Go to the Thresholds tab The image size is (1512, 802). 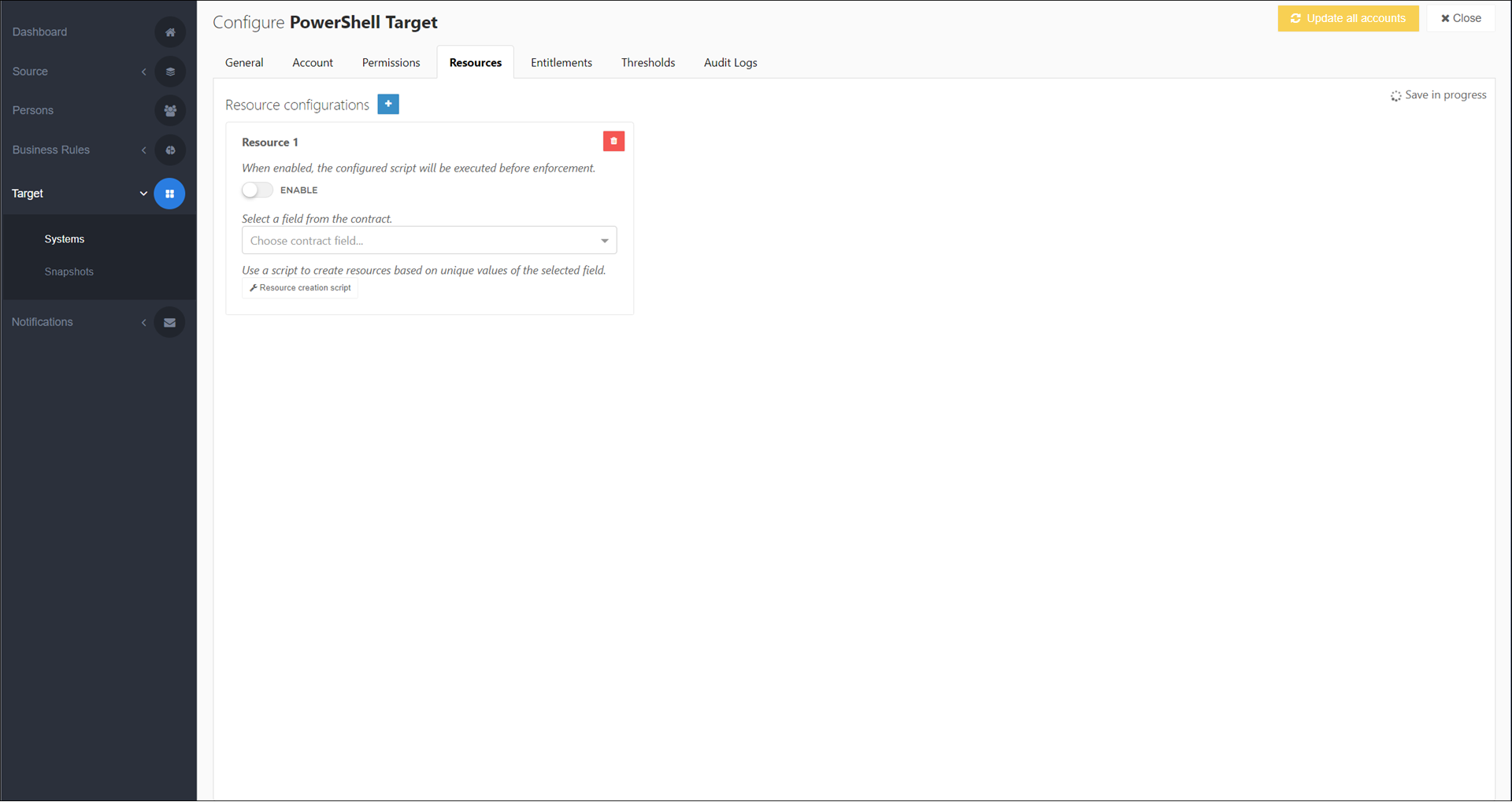pyautogui.click(x=648, y=63)
